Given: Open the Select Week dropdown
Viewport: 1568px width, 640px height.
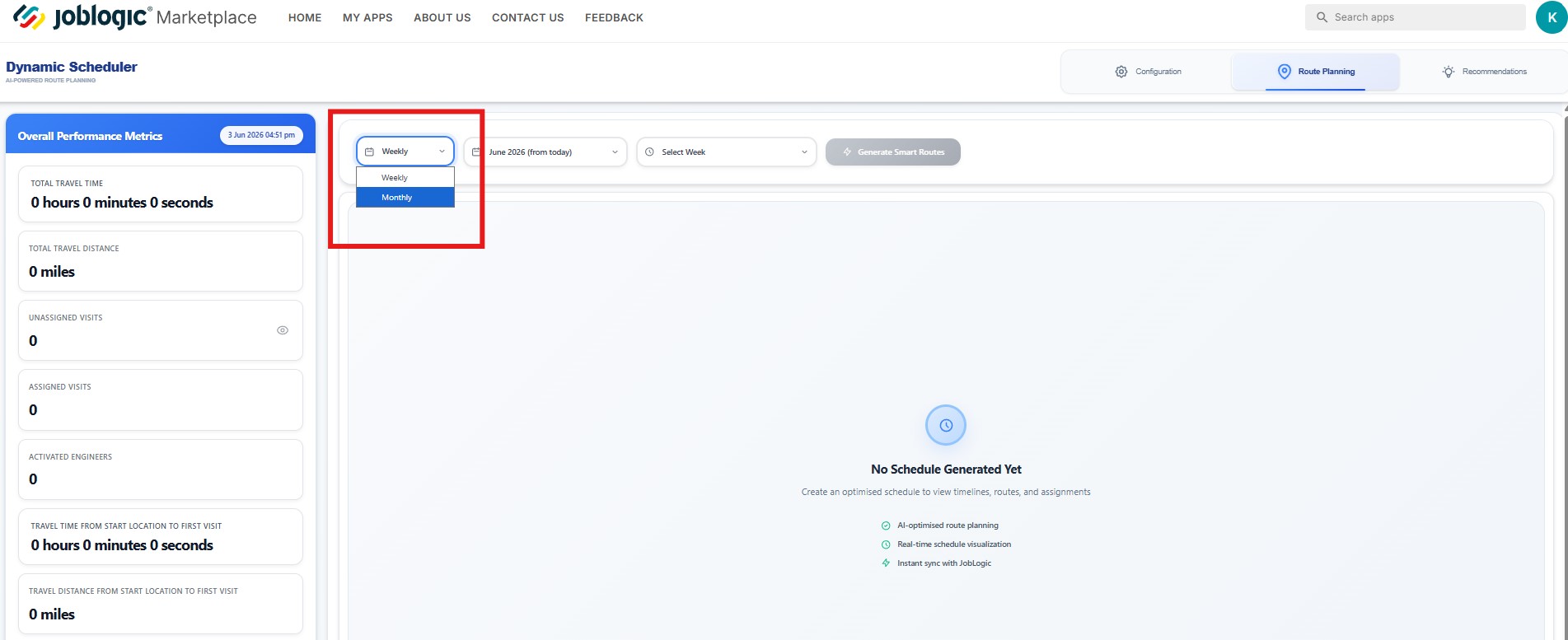Looking at the screenshot, I should pyautogui.click(x=727, y=152).
